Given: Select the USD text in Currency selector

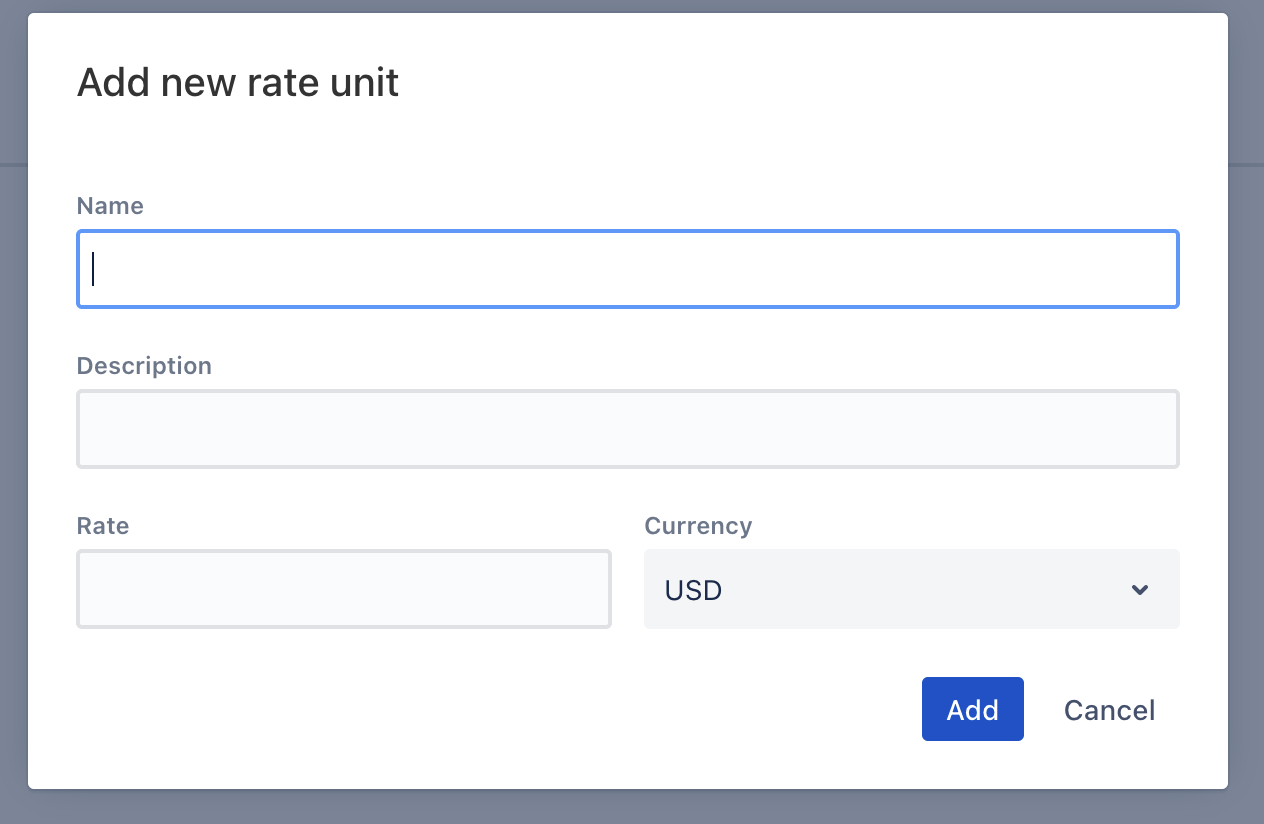Looking at the screenshot, I should point(693,591).
